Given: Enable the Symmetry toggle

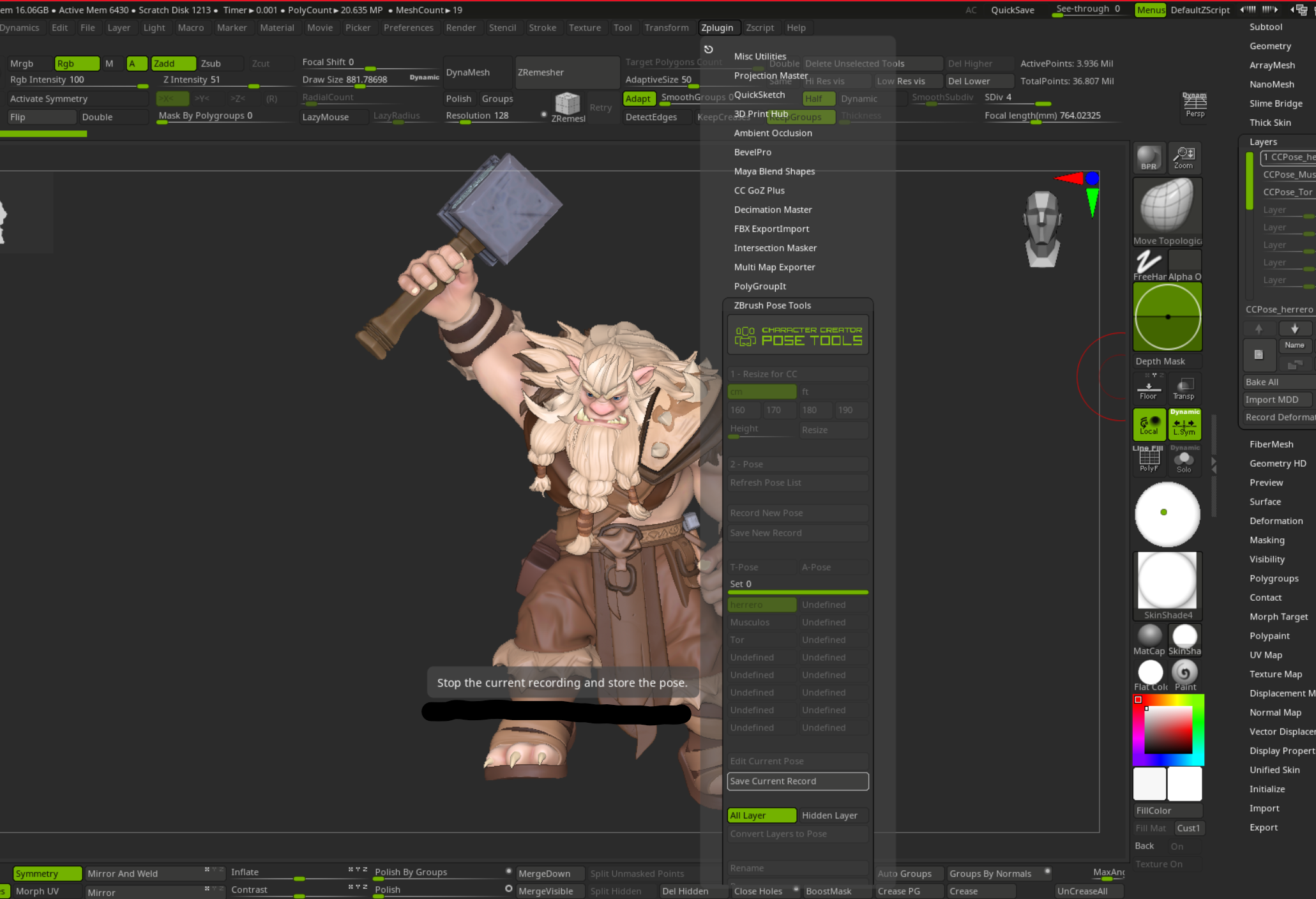Looking at the screenshot, I should [47, 873].
